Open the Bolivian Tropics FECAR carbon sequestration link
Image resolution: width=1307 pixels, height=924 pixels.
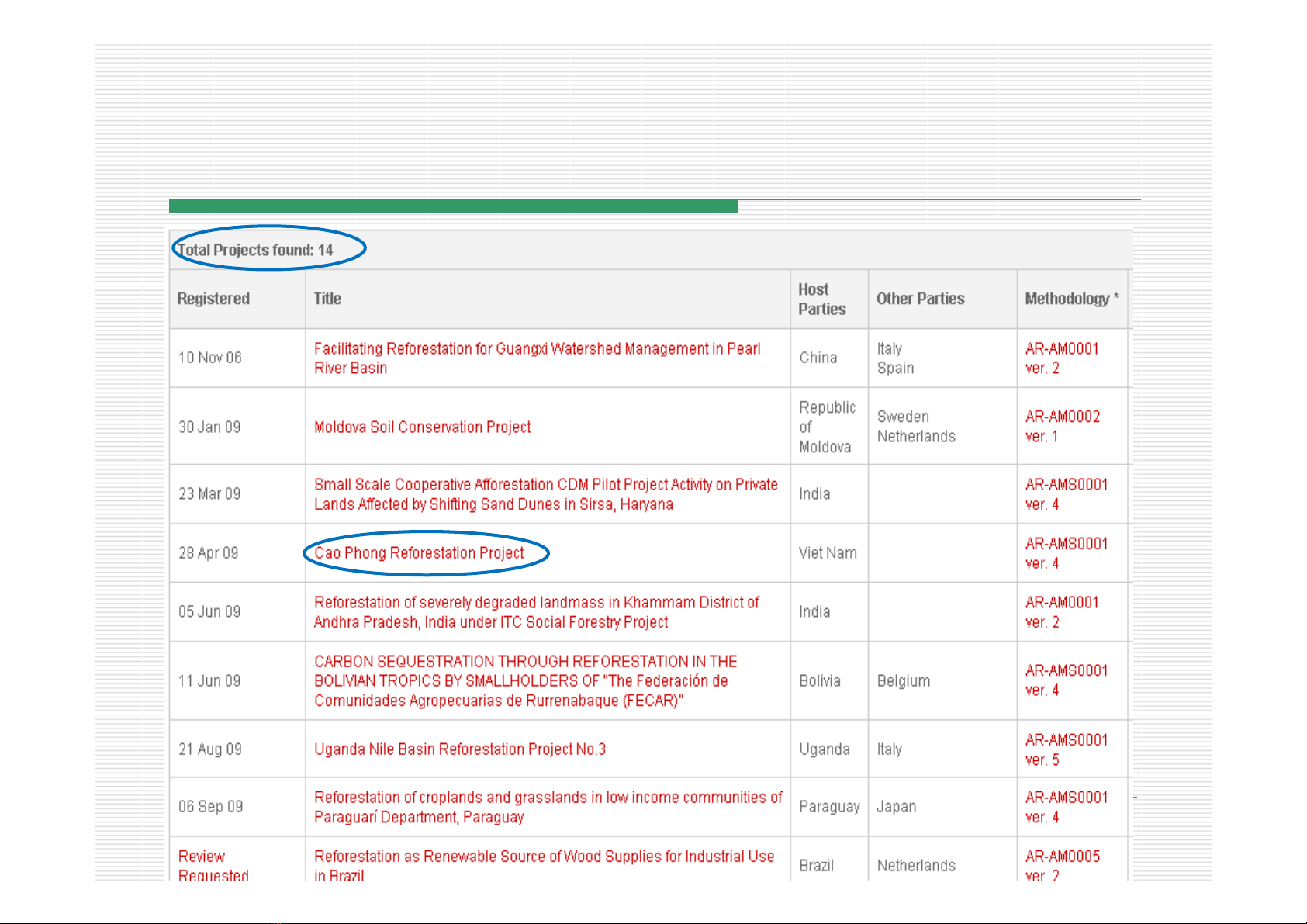(x=526, y=681)
